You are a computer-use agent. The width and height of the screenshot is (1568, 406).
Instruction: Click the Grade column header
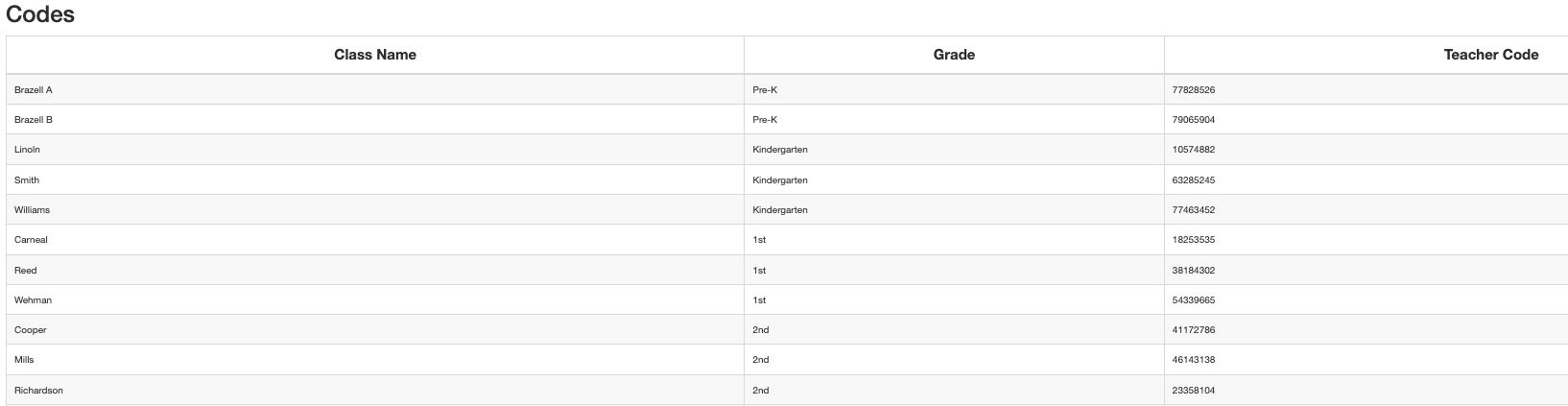pyautogui.click(x=954, y=55)
